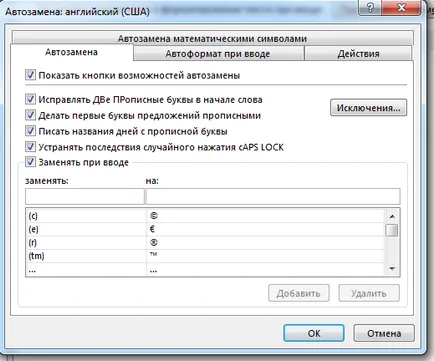This screenshot has width=434, height=361.
Task: Click the ™ replacement symbol cell
Action: [266, 256]
